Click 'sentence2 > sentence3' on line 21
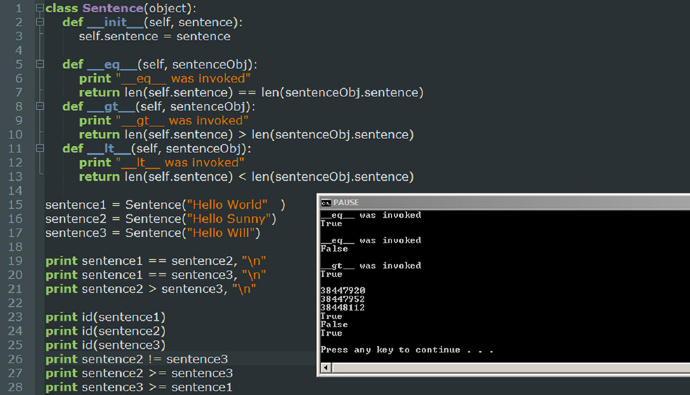The width and height of the screenshot is (690, 395). click(x=152, y=289)
